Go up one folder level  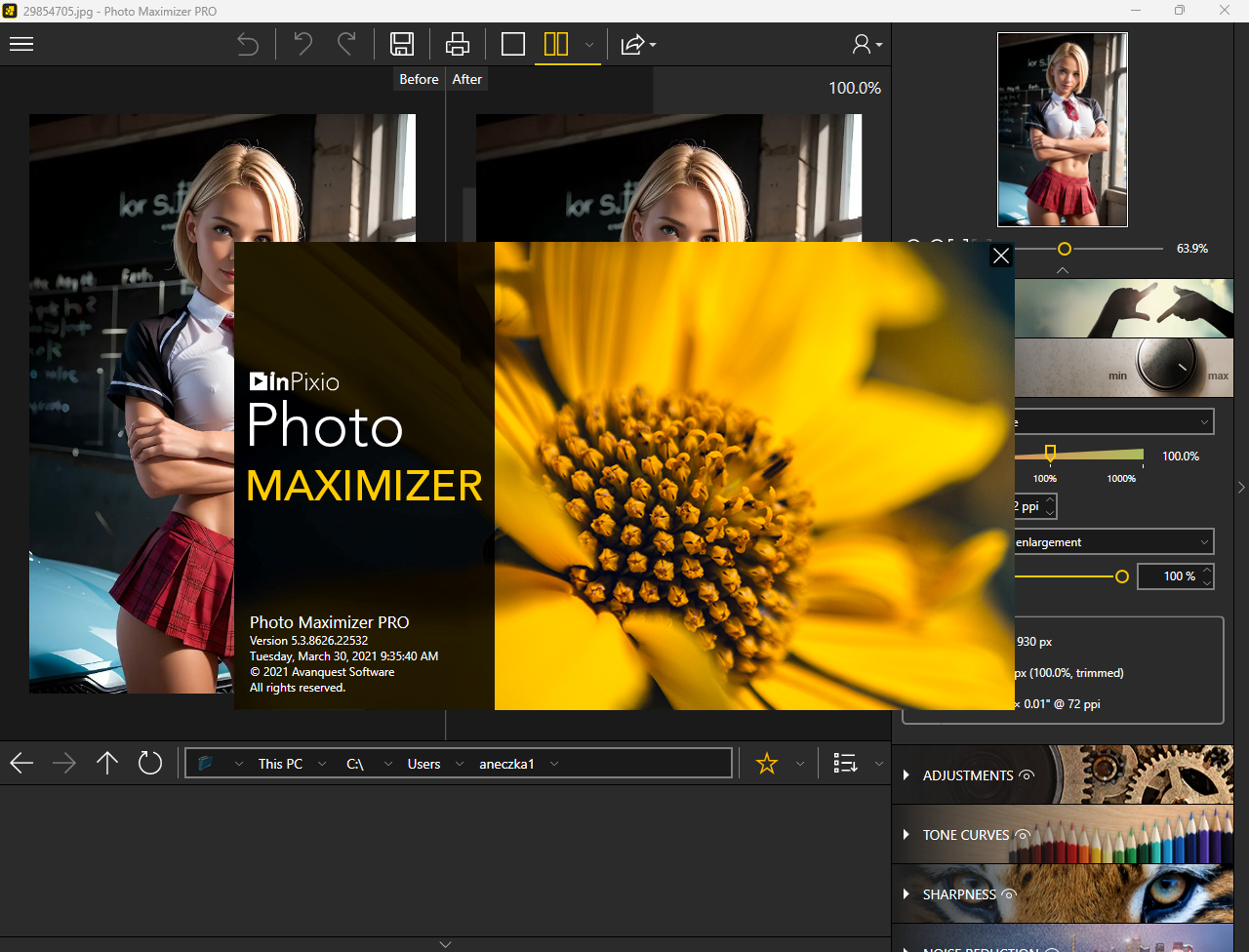[x=107, y=763]
